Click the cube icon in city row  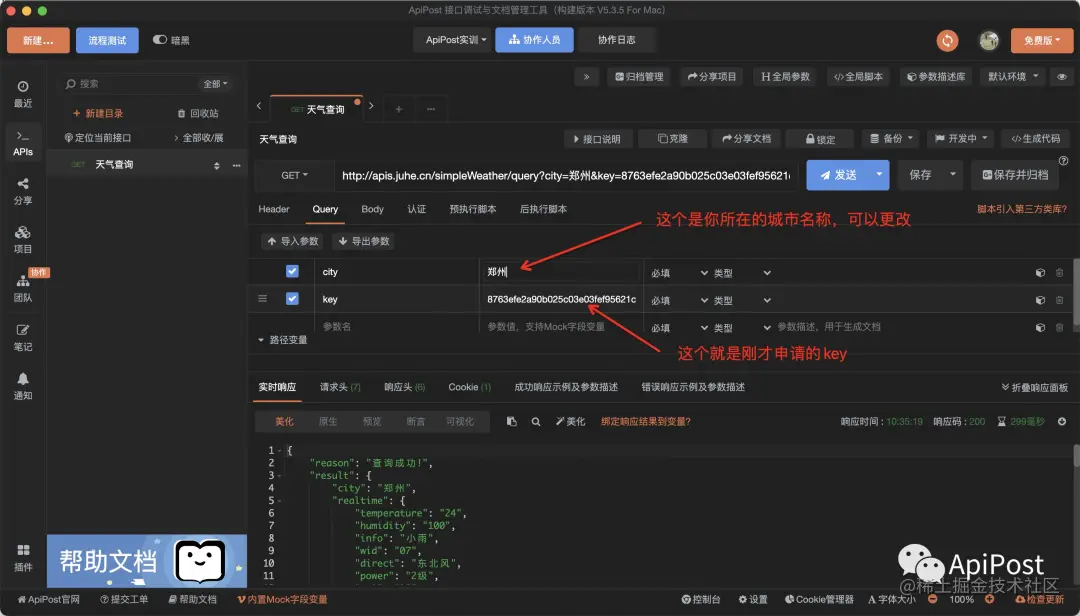point(1040,273)
